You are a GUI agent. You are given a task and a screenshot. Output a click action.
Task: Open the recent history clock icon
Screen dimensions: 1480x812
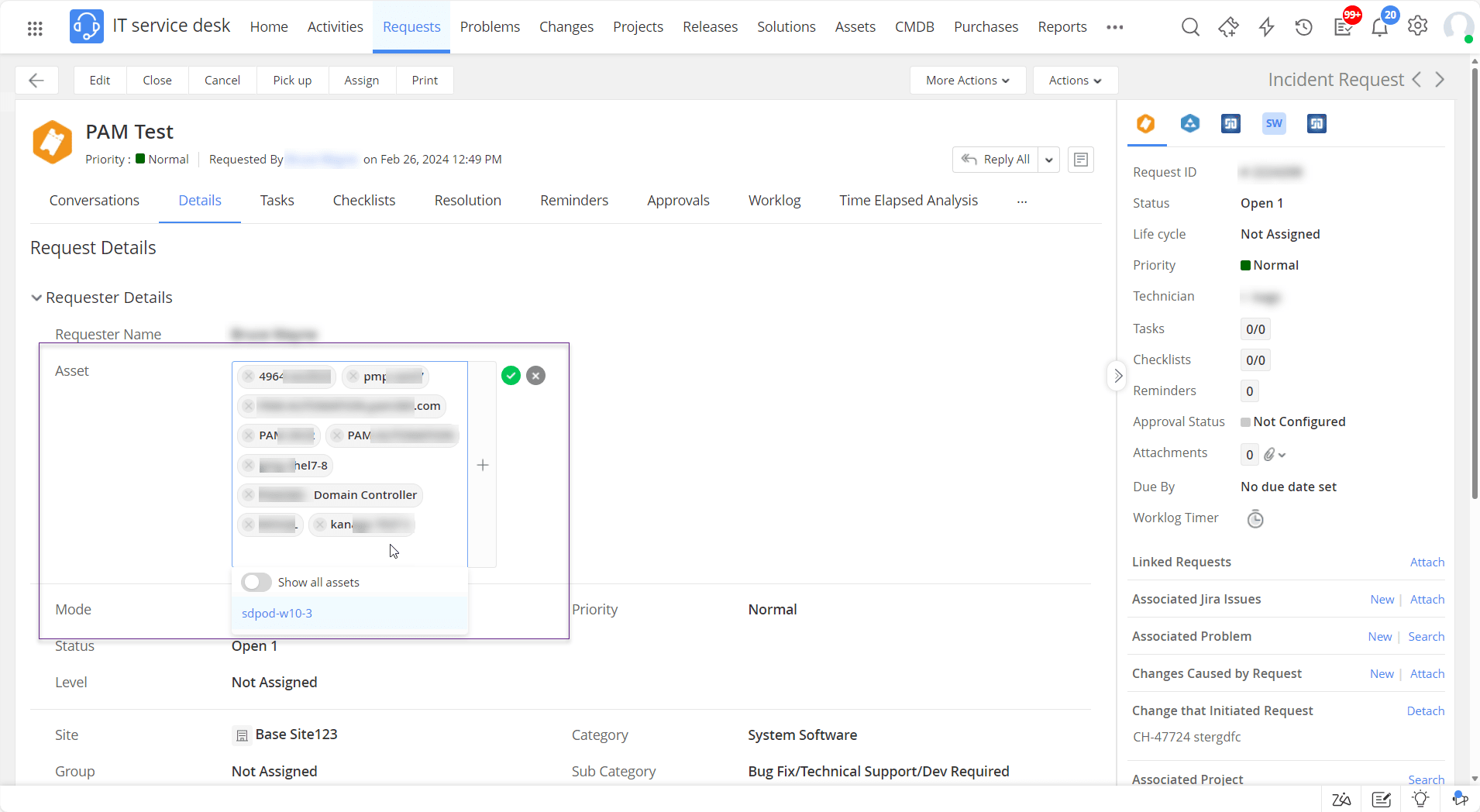(x=1303, y=28)
